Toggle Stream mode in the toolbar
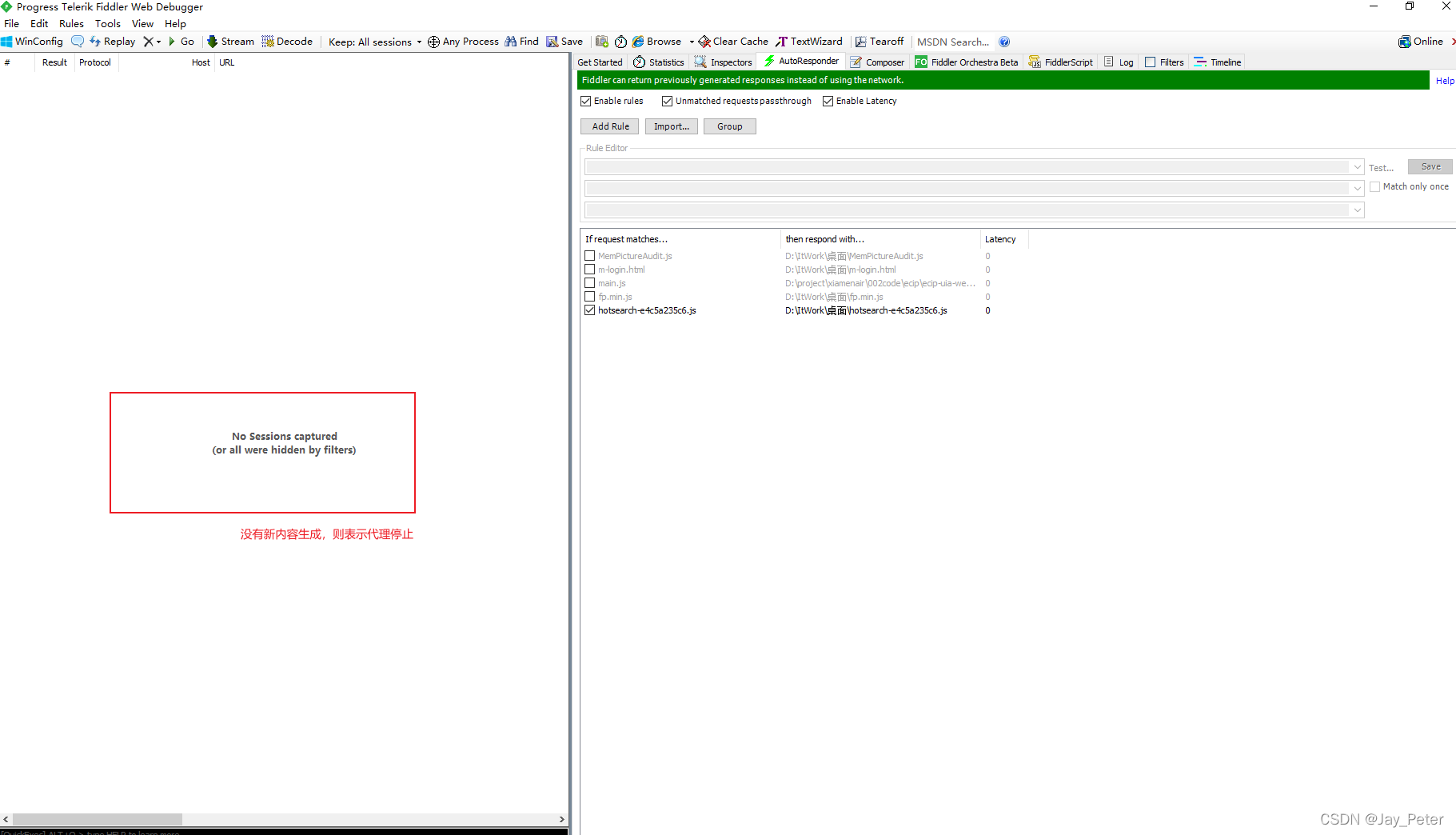The width and height of the screenshot is (1456, 835). tap(230, 42)
